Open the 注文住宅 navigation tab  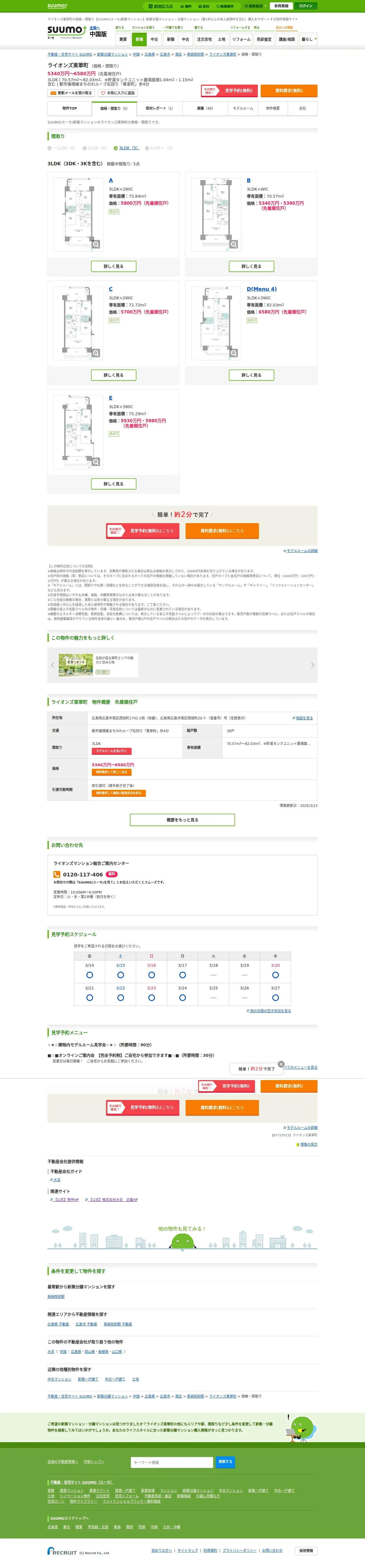[204, 39]
